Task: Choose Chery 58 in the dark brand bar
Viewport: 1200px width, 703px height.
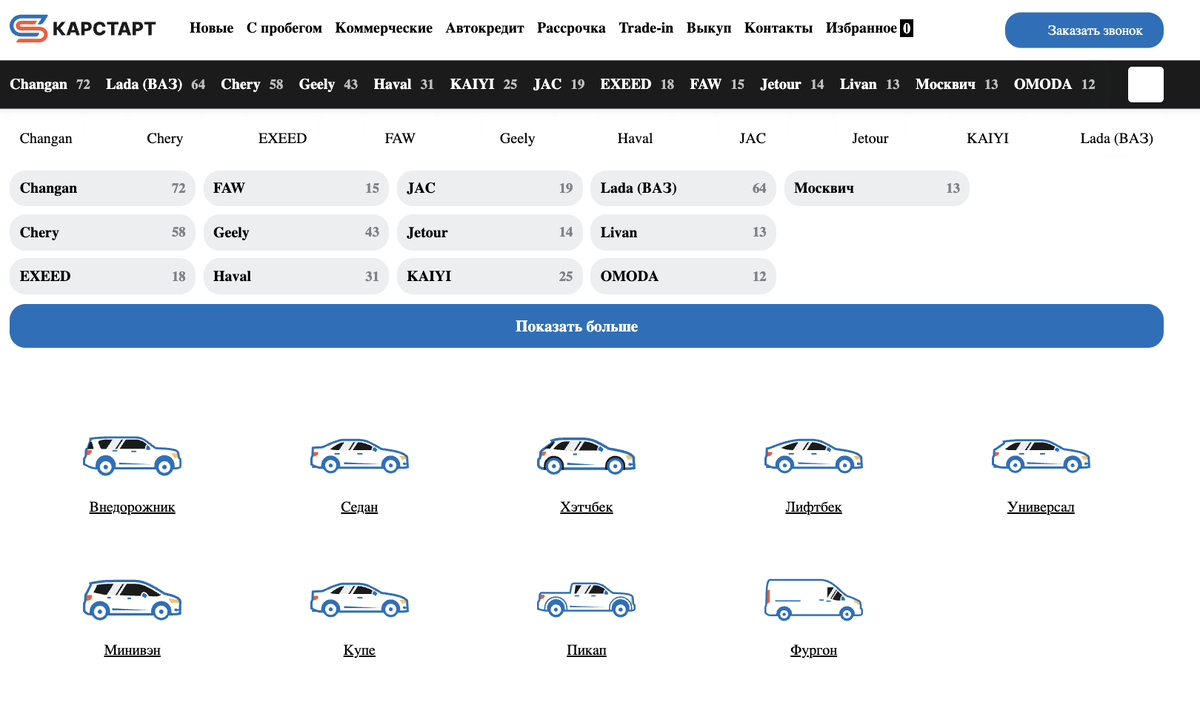Action: (x=252, y=84)
